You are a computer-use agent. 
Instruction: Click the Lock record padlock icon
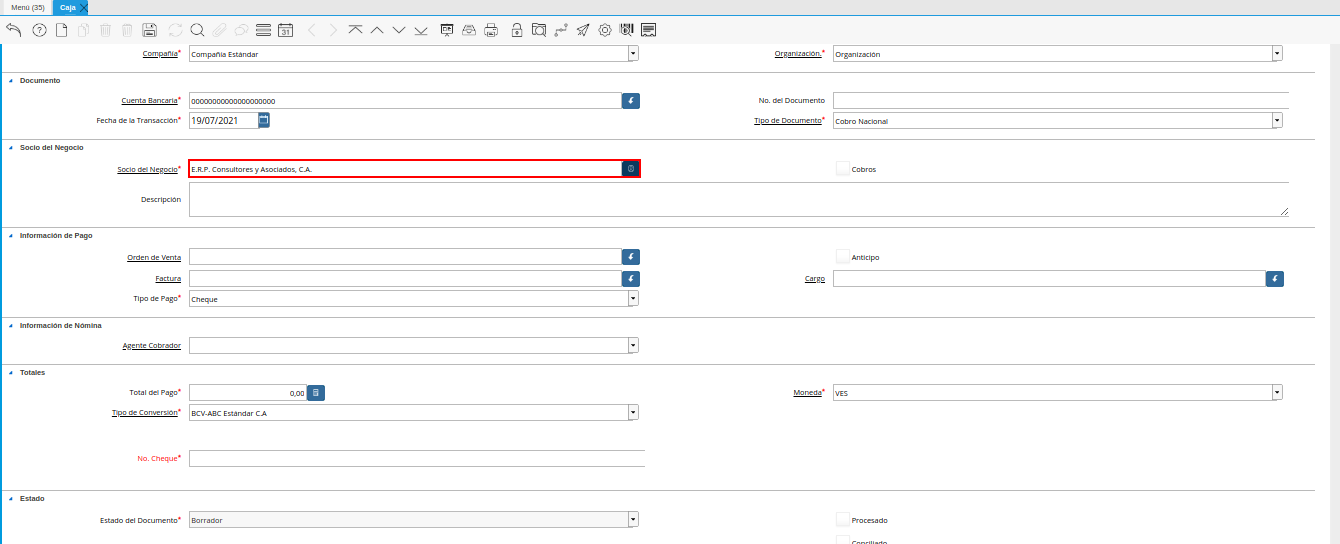516,30
